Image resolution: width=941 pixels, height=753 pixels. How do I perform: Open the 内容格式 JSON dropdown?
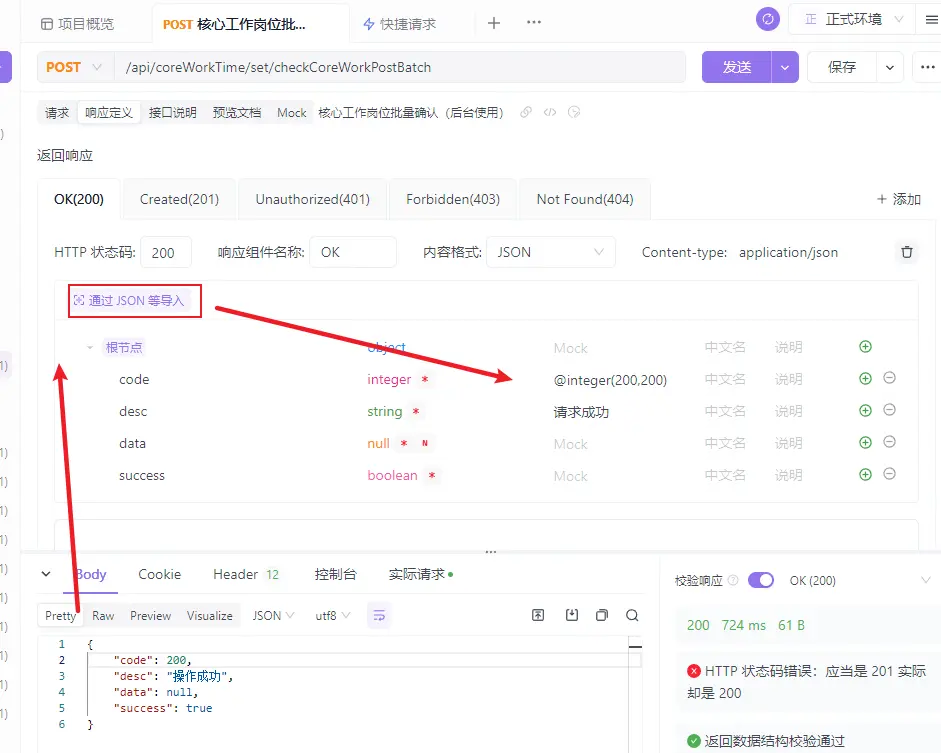[550, 252]
